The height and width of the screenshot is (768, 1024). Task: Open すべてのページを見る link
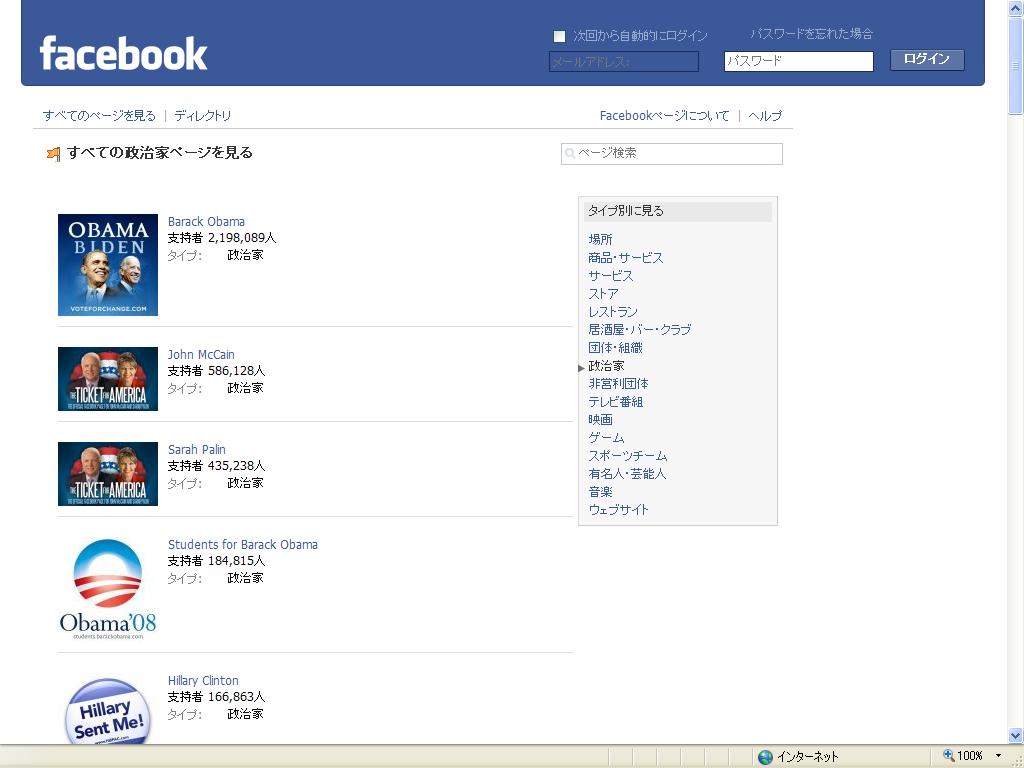pyautogui.click(x=99, y=116)
